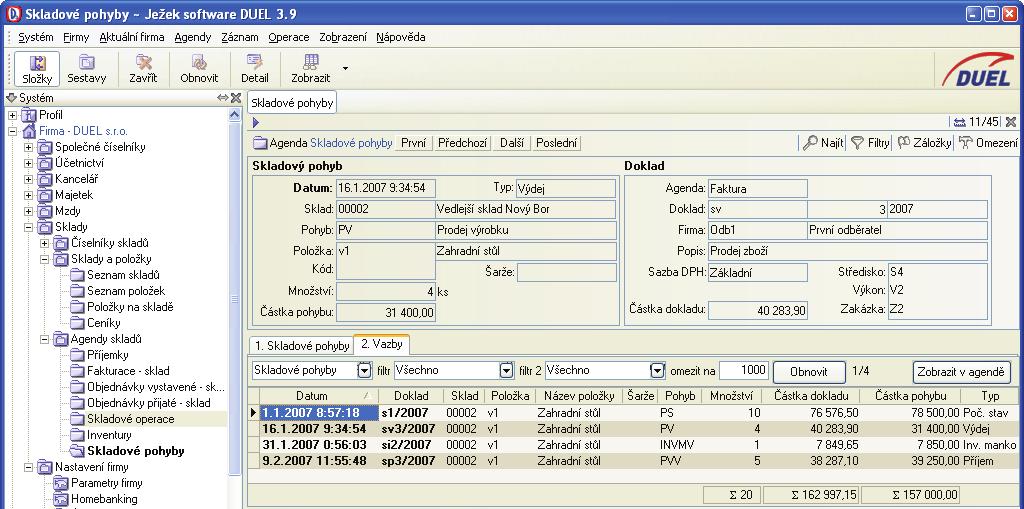Go to Poslední record
The height and width of the screenshot is (509, 1024).
tap(556, 143)
